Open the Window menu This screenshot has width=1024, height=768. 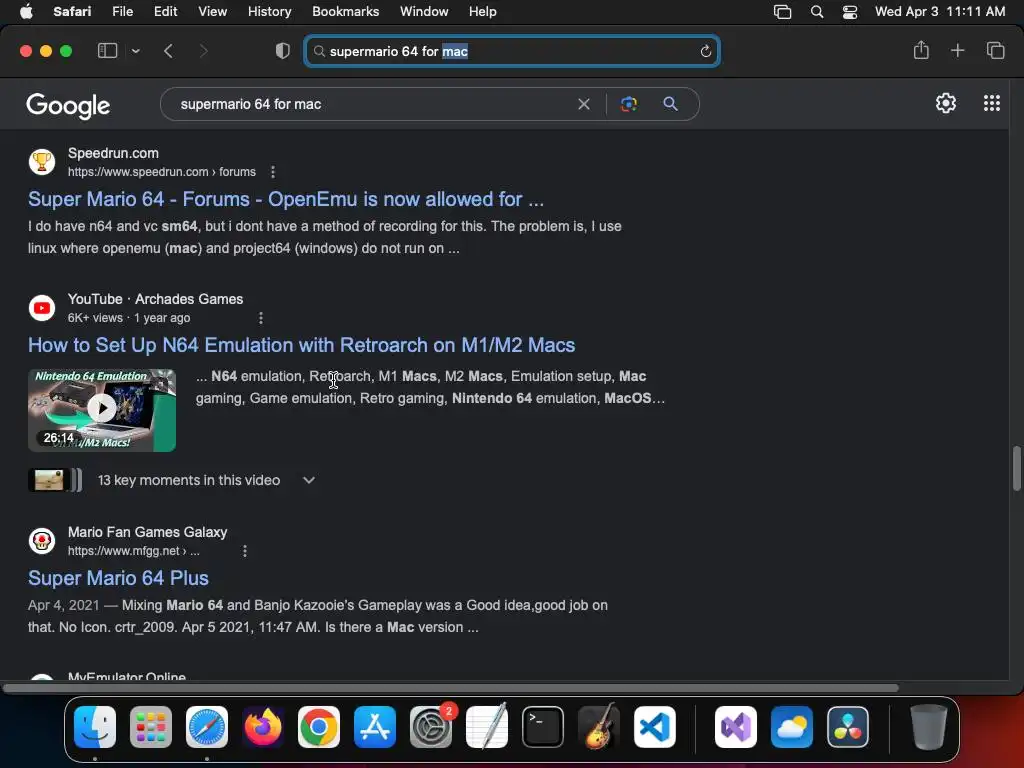click(424, 12)
